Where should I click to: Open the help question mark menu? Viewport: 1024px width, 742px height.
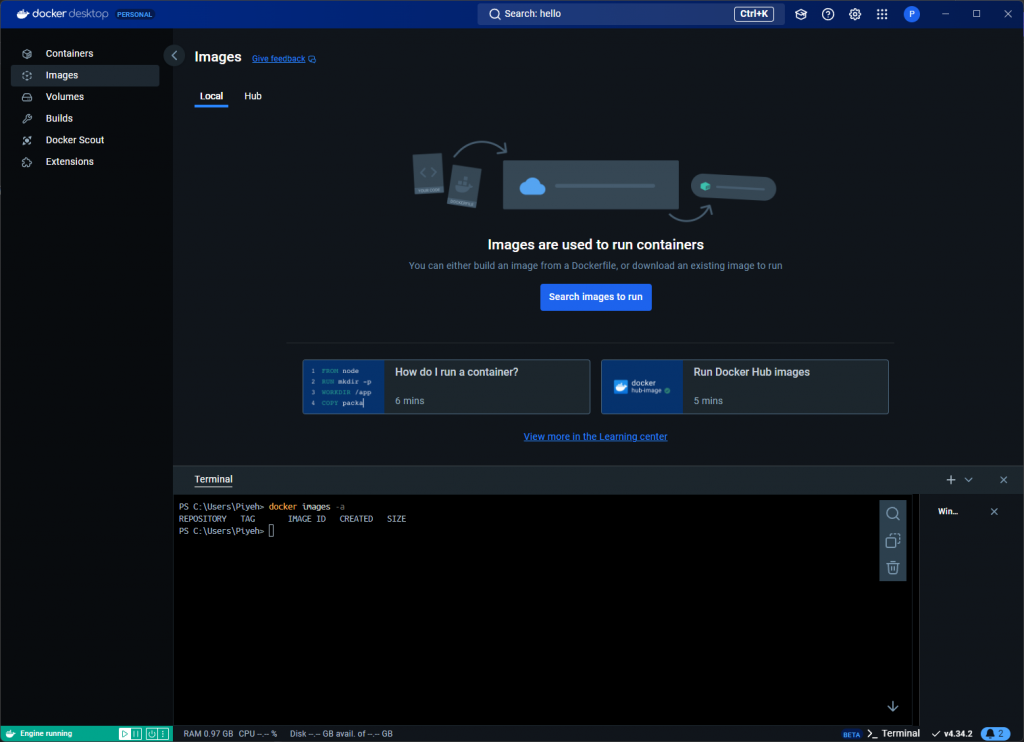click(x=828, y=14)
